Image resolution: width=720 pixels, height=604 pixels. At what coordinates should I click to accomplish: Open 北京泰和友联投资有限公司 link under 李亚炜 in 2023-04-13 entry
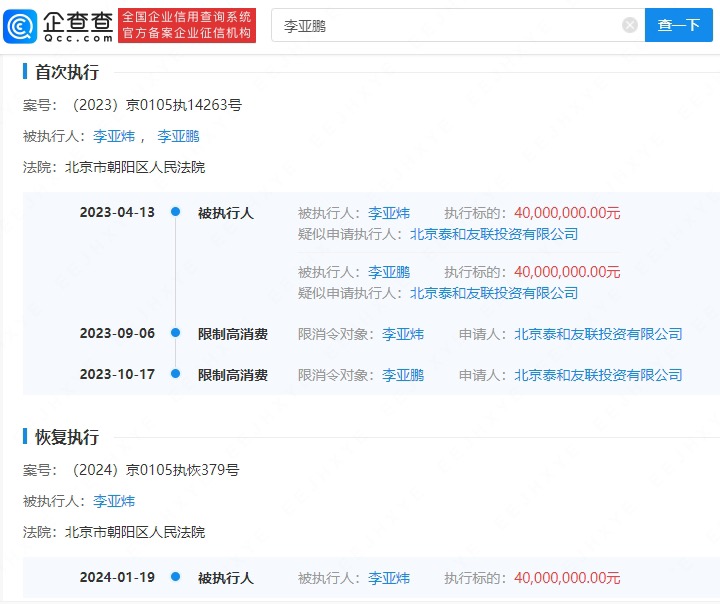coord(494,234)
